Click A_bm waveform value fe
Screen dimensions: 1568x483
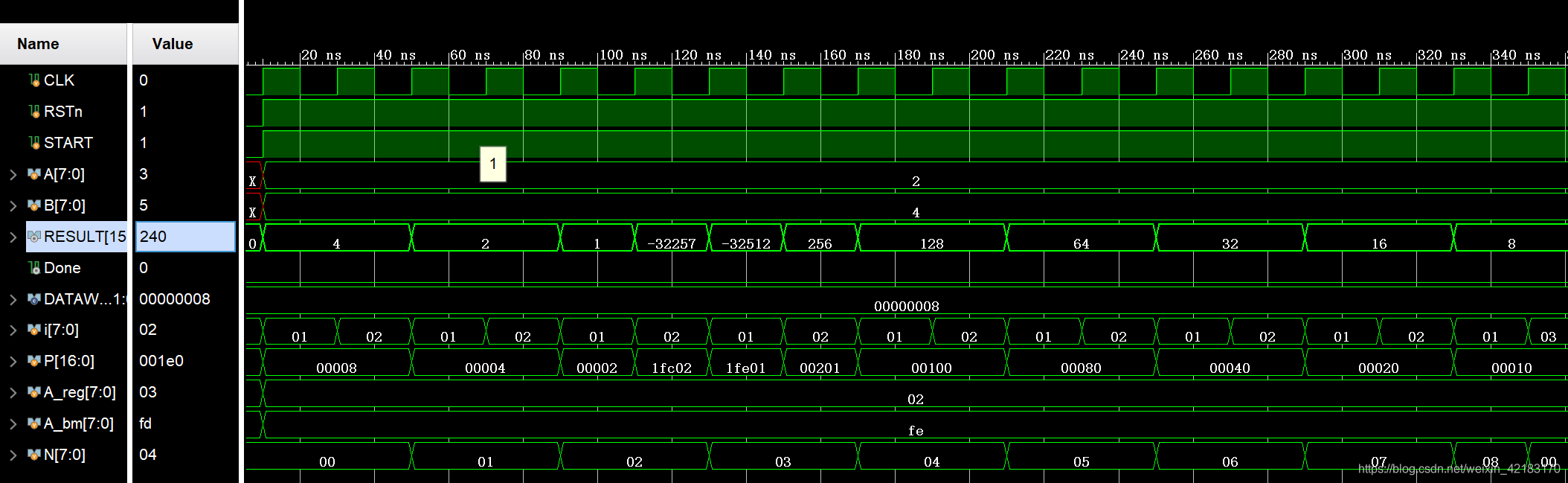coord(916,430)
